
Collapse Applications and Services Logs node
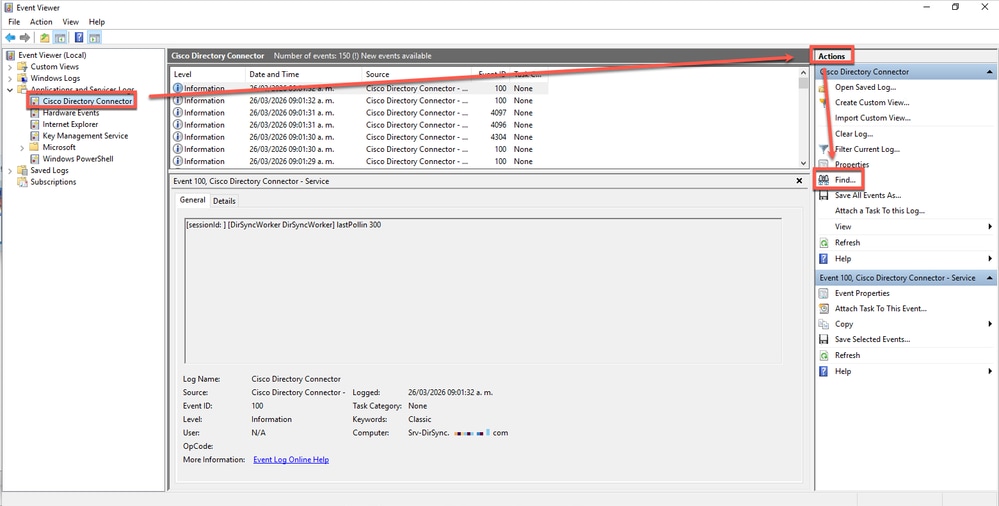click(10, 90)
